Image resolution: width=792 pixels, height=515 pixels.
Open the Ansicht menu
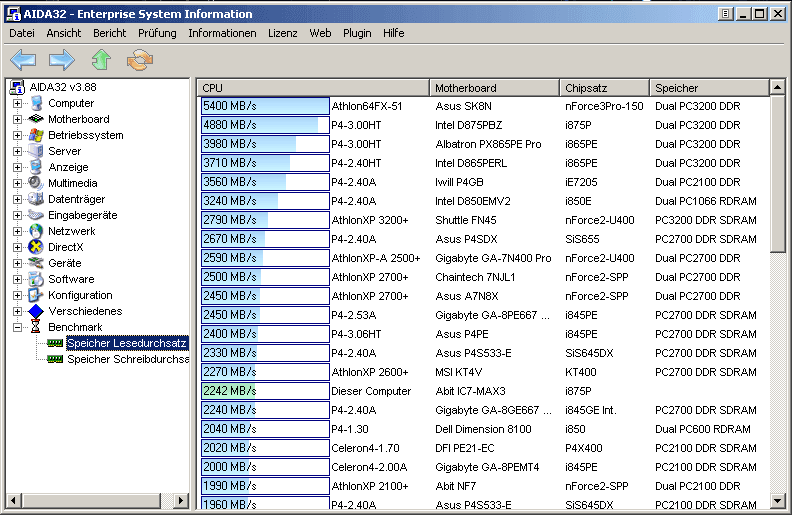64,33
